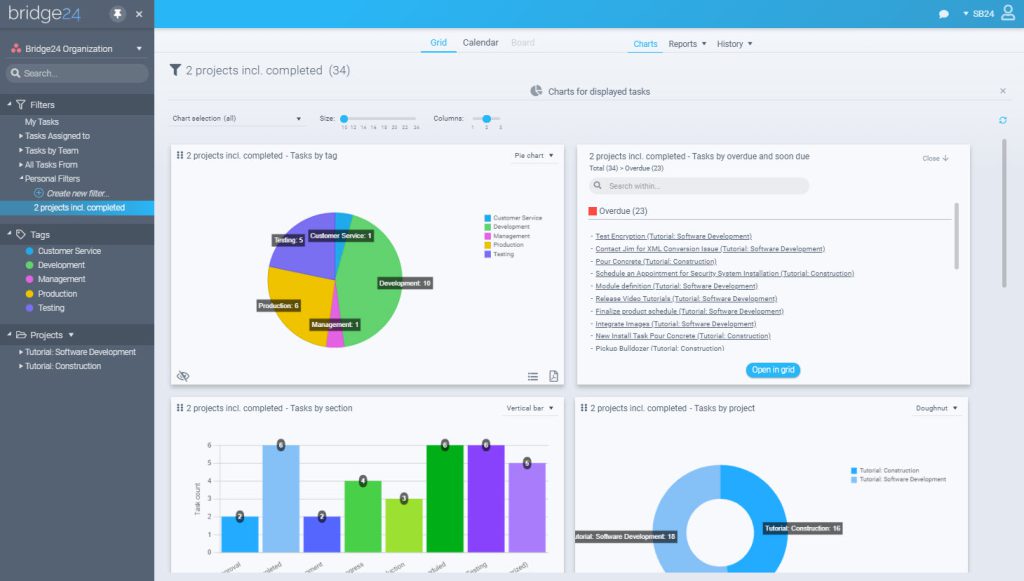This screenshot has width=1024, height=581.
Task: Switch to the Calendar tab
Action: pos(481,42)
